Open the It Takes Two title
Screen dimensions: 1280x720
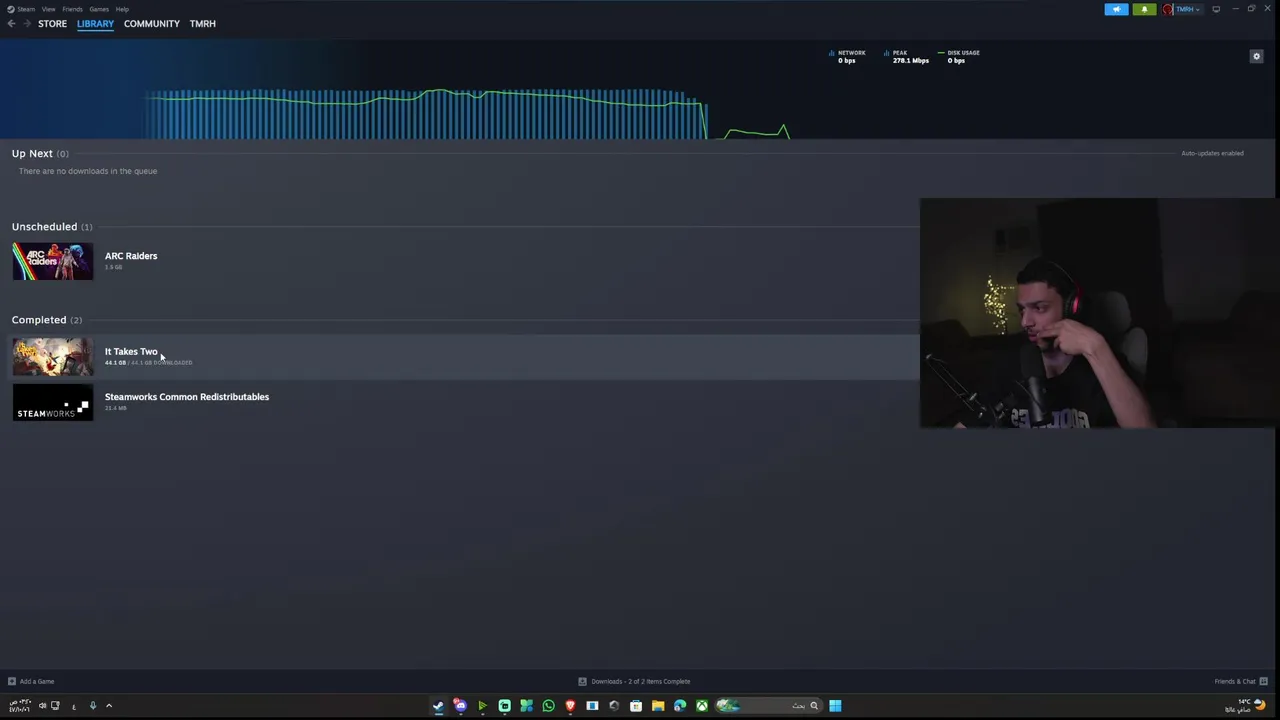[x=131, y=352]
